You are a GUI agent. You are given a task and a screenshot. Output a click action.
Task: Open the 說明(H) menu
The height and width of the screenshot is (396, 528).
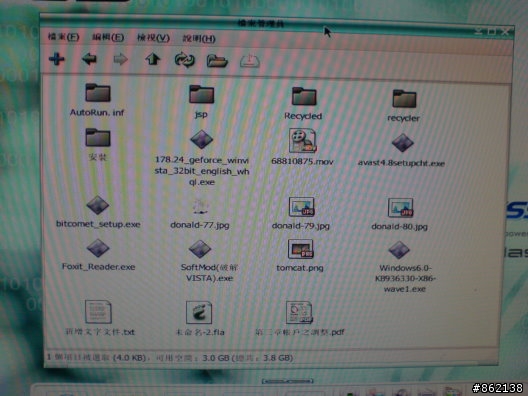click(199, 38)
